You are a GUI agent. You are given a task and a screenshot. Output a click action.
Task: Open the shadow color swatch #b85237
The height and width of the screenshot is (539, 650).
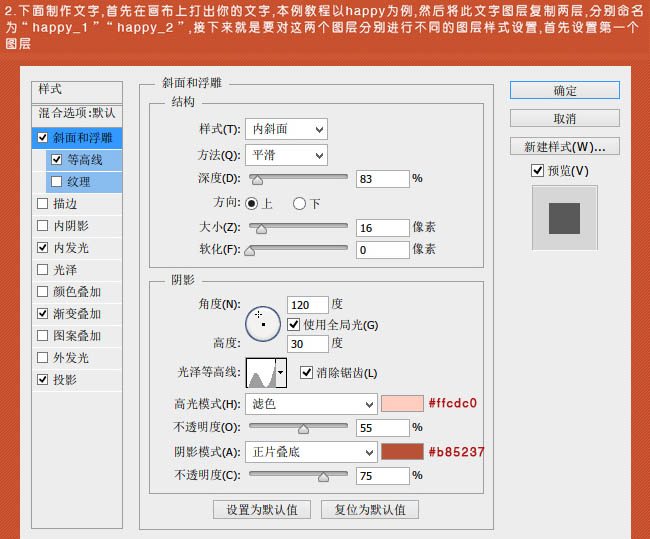(402, 452)
